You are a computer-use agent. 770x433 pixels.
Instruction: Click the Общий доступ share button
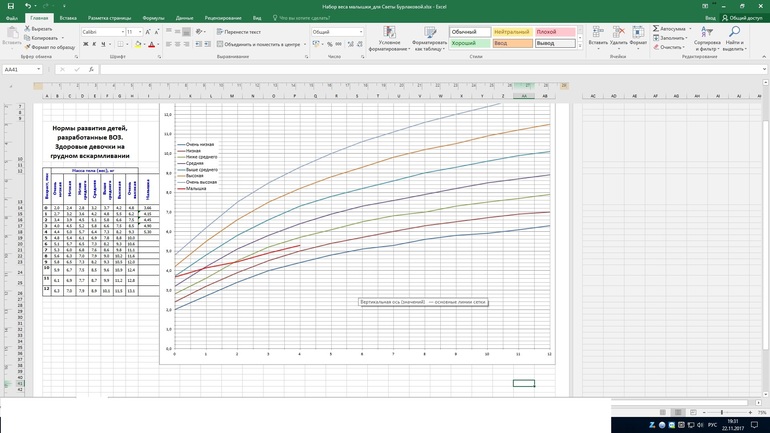click(x=742, y=18)
